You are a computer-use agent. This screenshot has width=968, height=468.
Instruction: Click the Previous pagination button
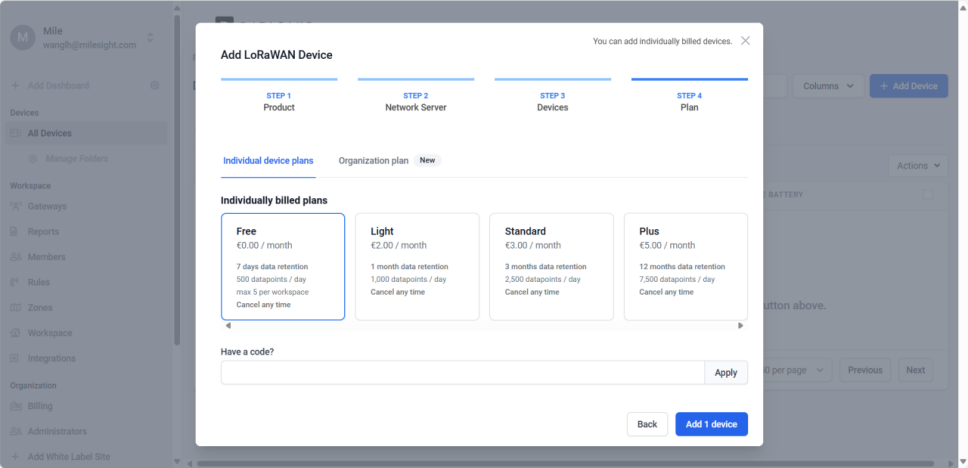(865, 370)
